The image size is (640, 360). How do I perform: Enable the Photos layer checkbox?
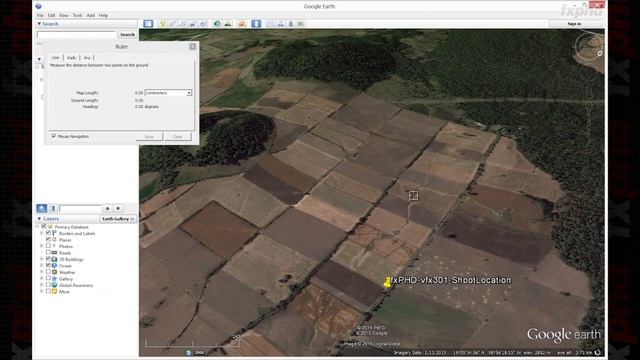(48, 246)
